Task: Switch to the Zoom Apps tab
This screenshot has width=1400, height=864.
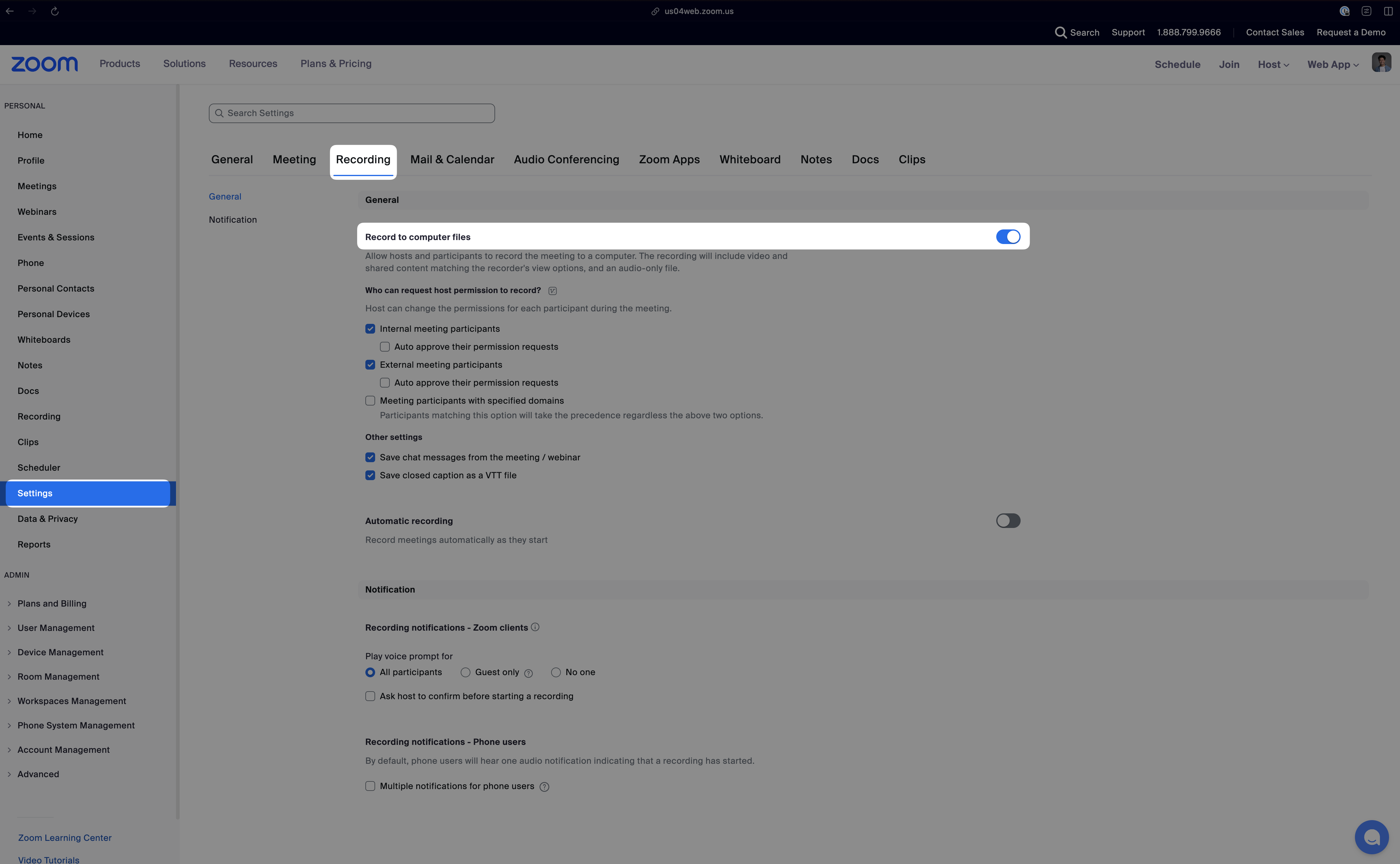Action: [669, 160]
